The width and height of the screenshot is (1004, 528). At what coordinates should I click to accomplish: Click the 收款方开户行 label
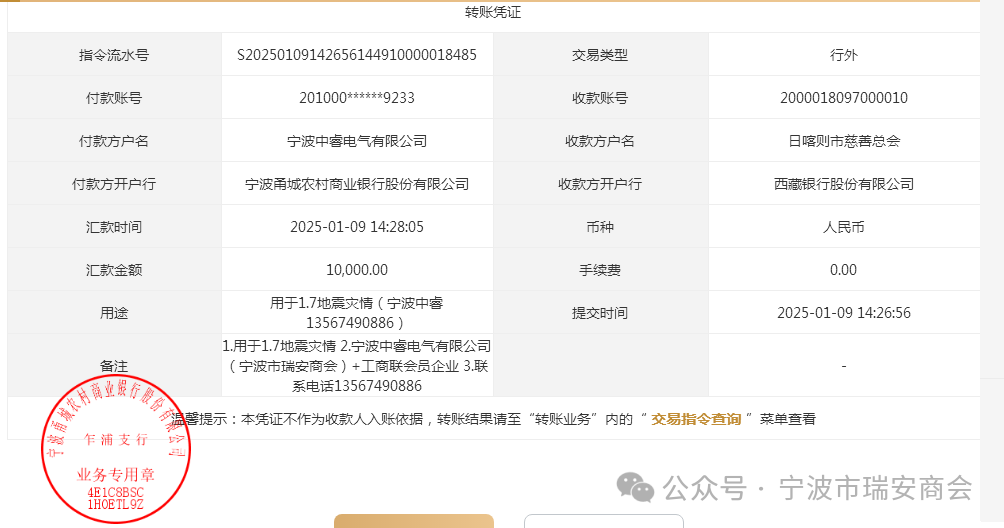[x=600, y=184]
